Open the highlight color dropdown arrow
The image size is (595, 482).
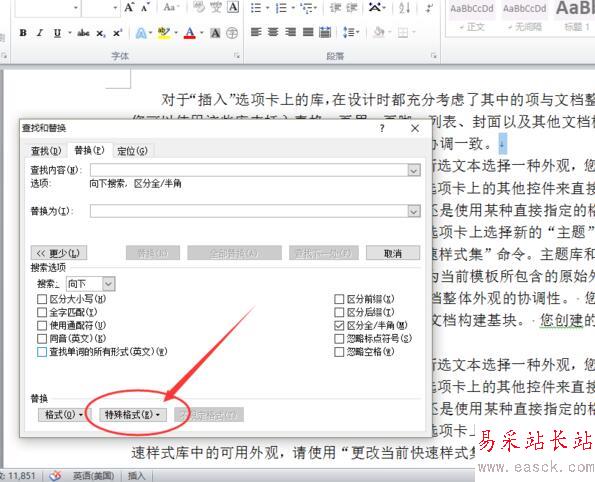coord(176,33)
